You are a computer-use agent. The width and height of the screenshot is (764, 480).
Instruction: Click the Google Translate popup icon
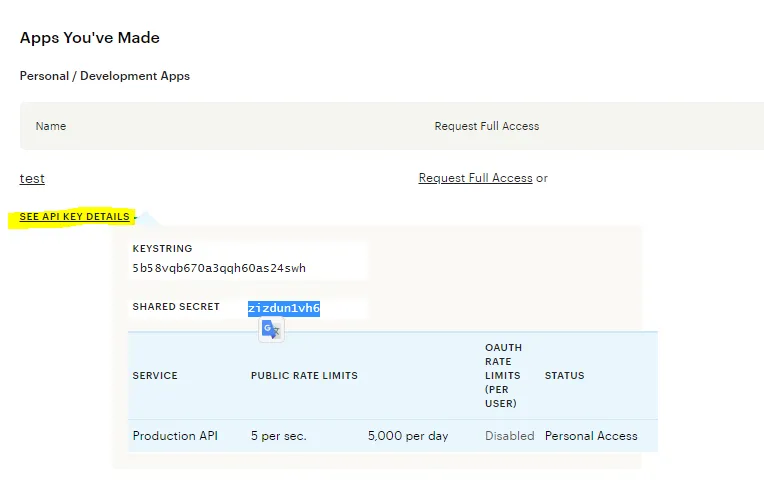(271, 330)
